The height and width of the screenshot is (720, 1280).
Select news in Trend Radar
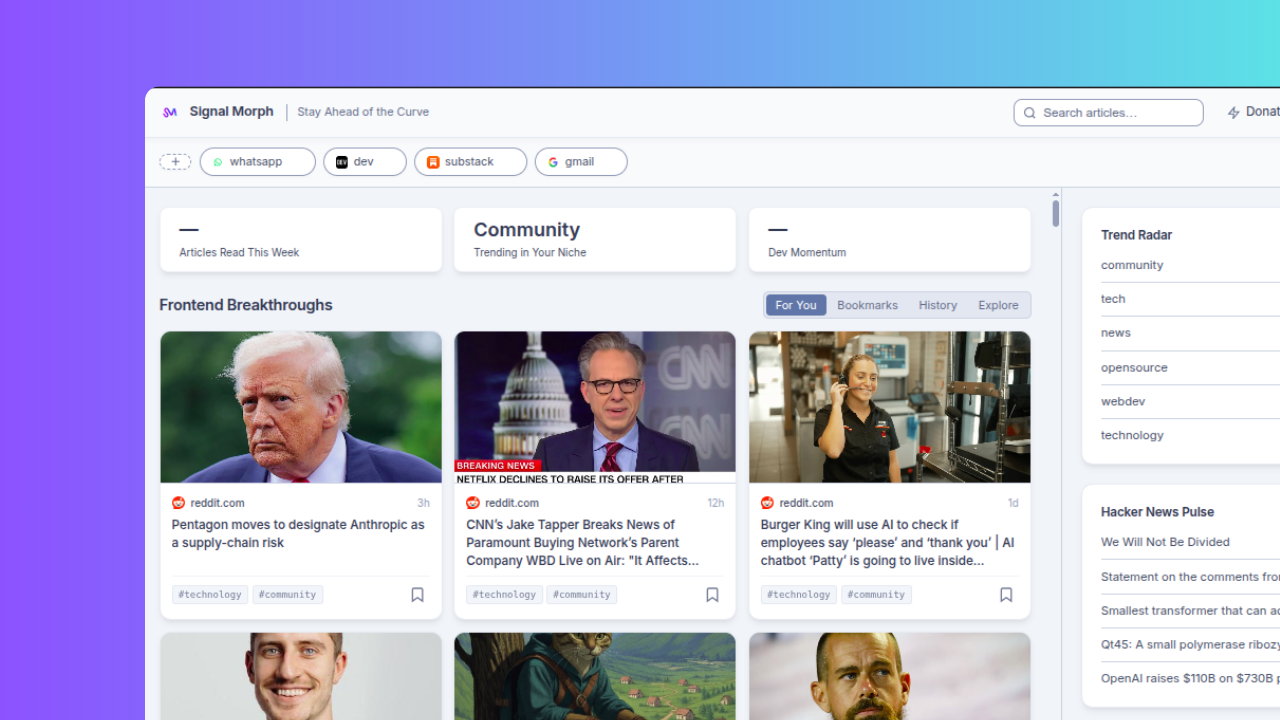pos(1116,333)
